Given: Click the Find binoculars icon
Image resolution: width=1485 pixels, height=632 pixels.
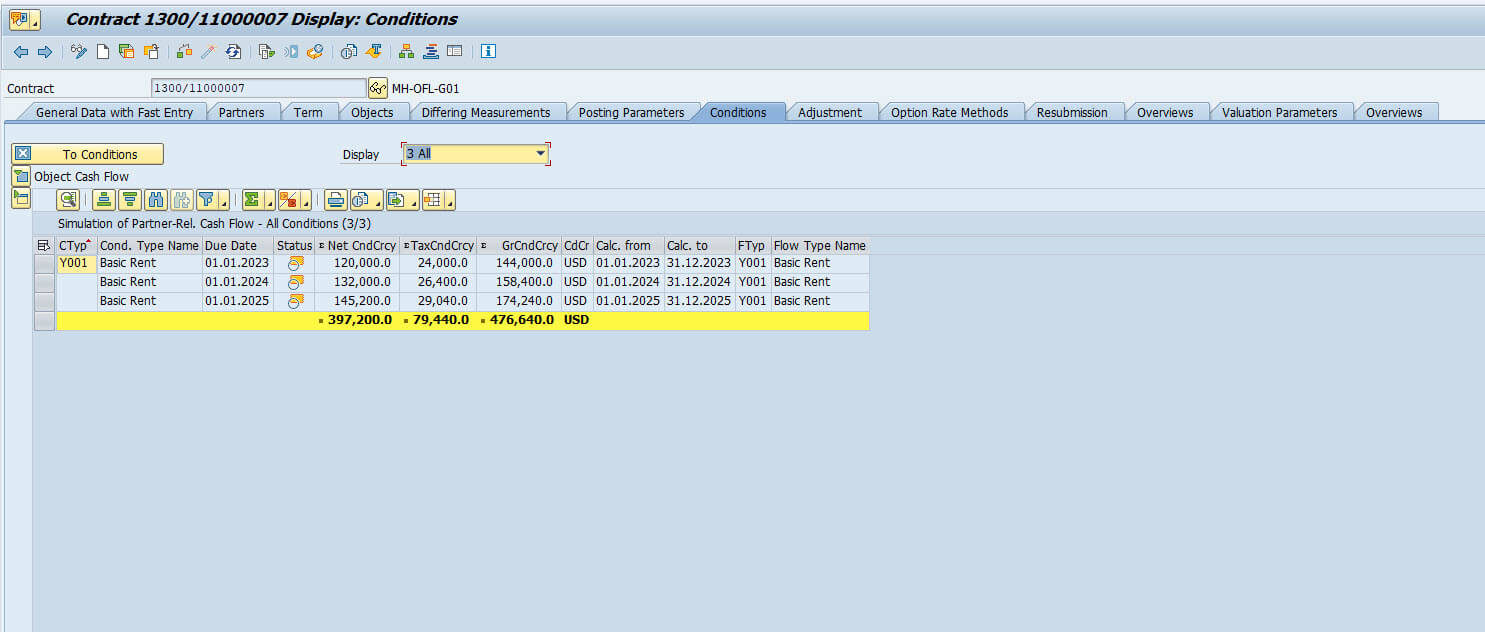Looking at the screenshot, I should coord(155,199).
